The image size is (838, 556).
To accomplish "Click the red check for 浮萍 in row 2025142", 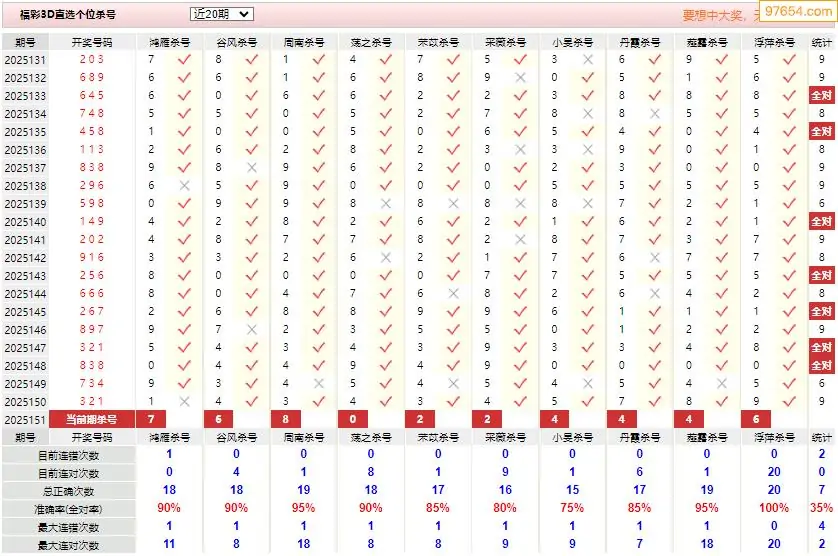I will [x=789, y=257].
